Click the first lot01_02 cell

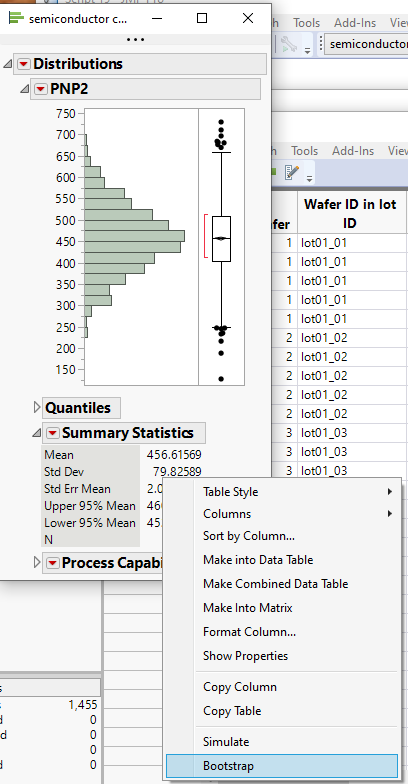click(x=352, y=338)
